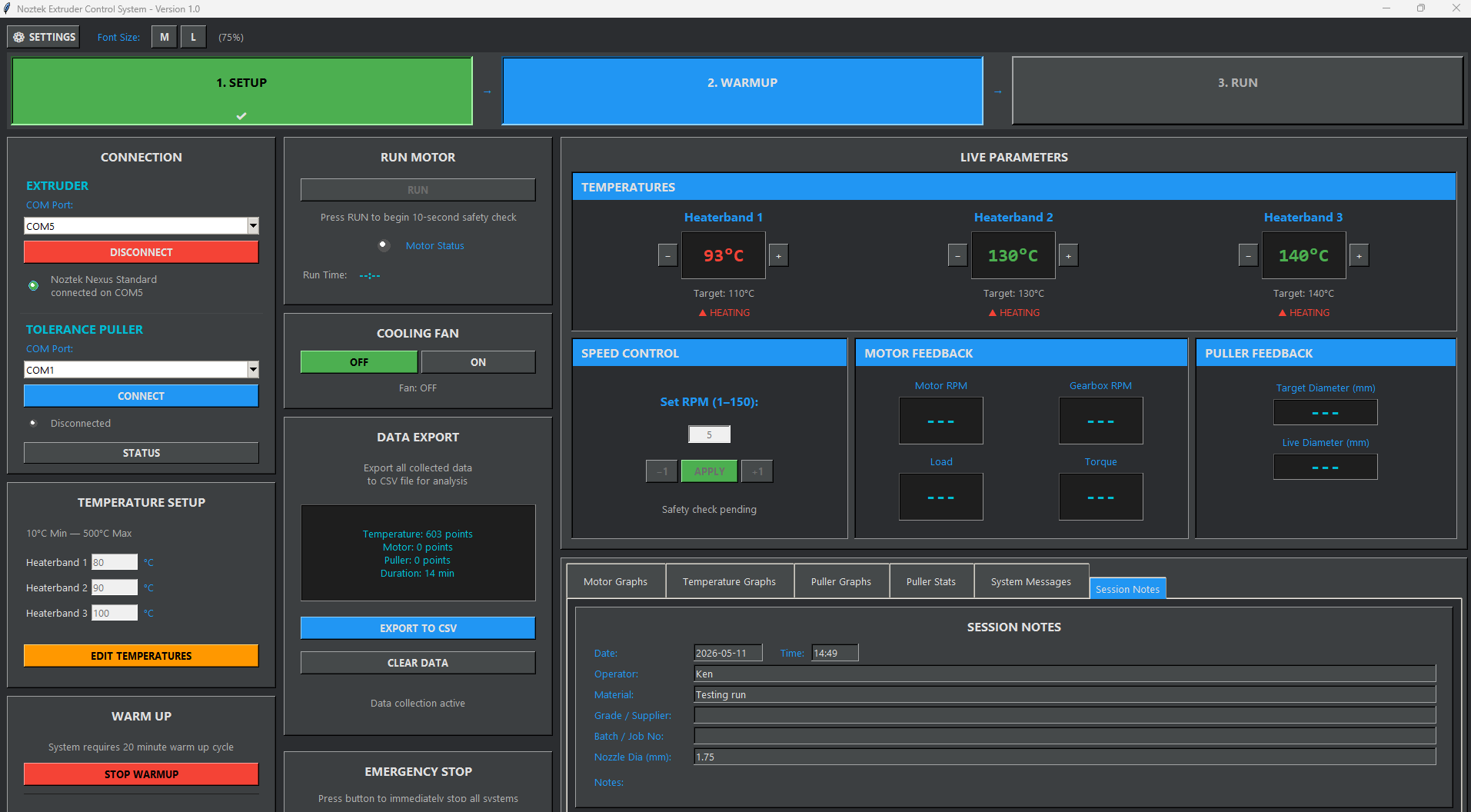Viewport: 1471px width, 812px height.
Task: Click the Motor Status indicator
Action: 383,245
